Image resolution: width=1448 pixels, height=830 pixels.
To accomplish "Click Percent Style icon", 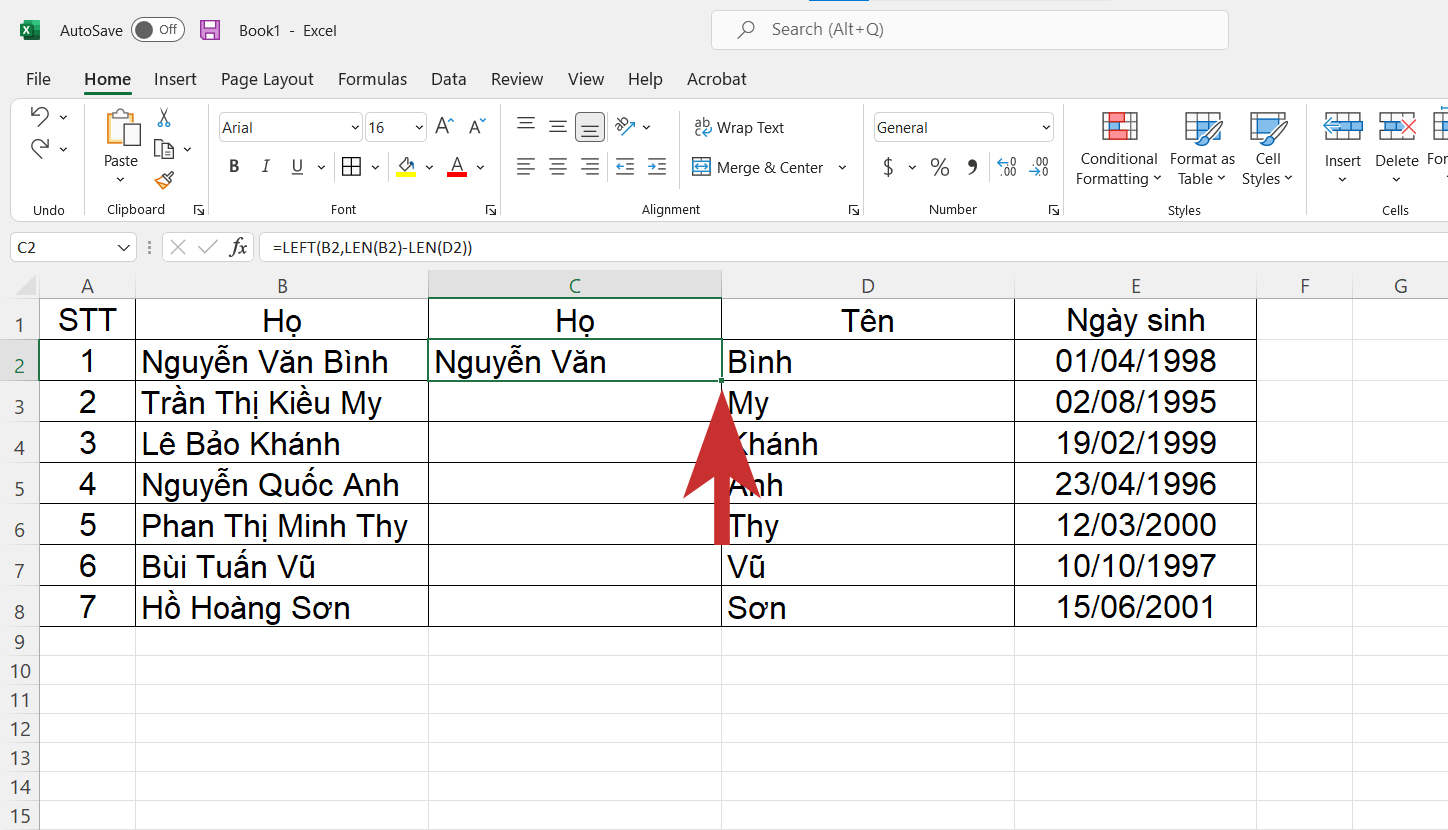I will point(940,167).
